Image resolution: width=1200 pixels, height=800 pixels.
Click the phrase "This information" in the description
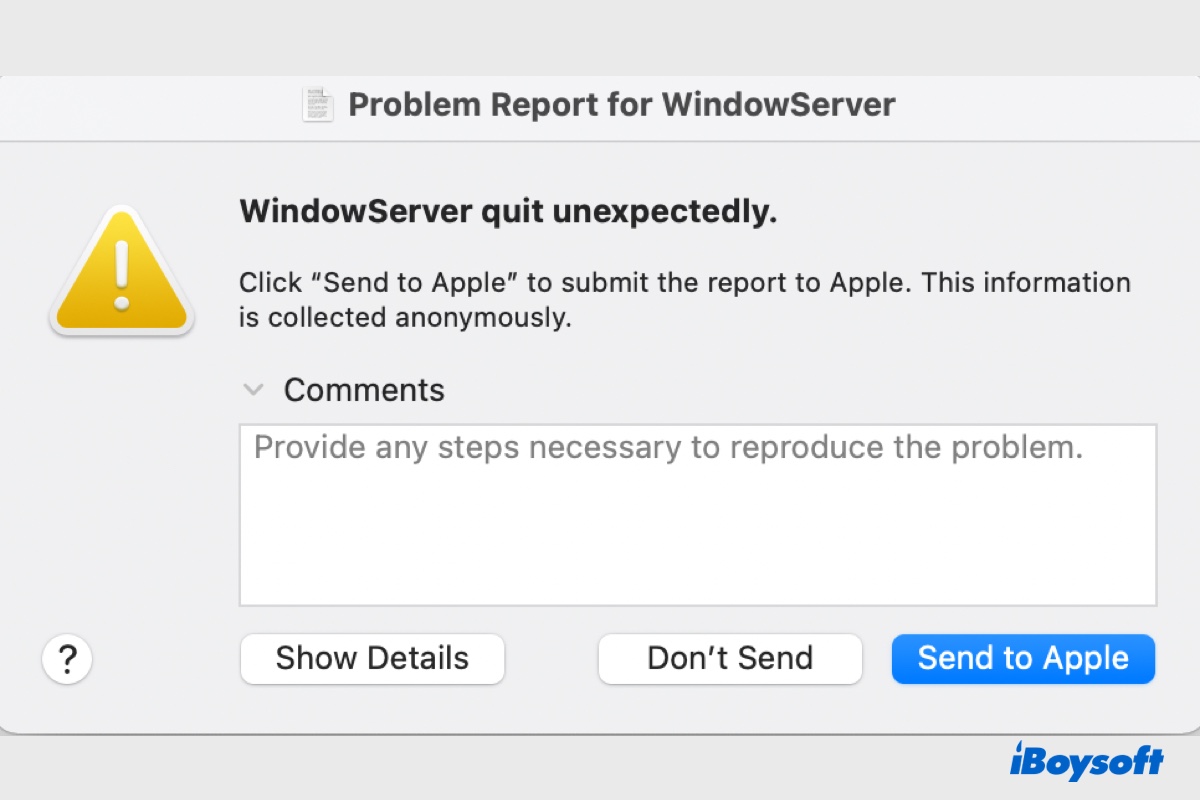coord(1026,282)
